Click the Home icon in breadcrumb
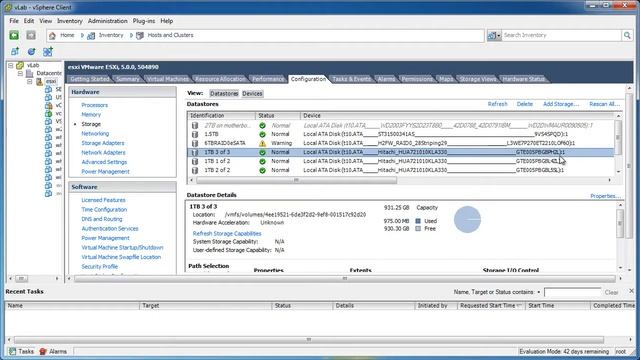The image size is (640, 360). pyautogui.click(x=52, y=36)
